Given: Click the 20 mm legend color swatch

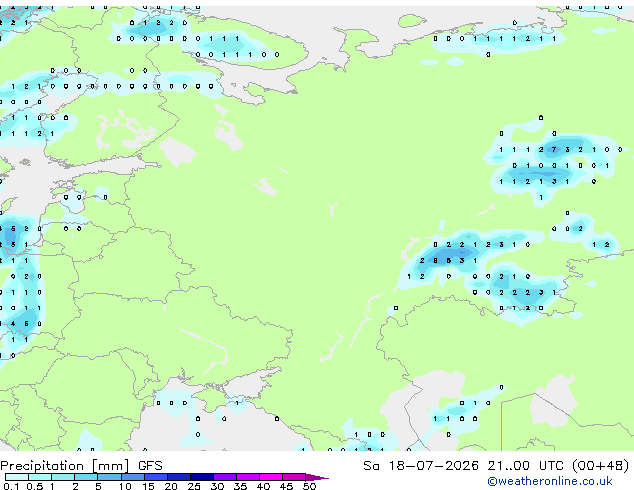Looking at the screenshot, I should (178, 477).
